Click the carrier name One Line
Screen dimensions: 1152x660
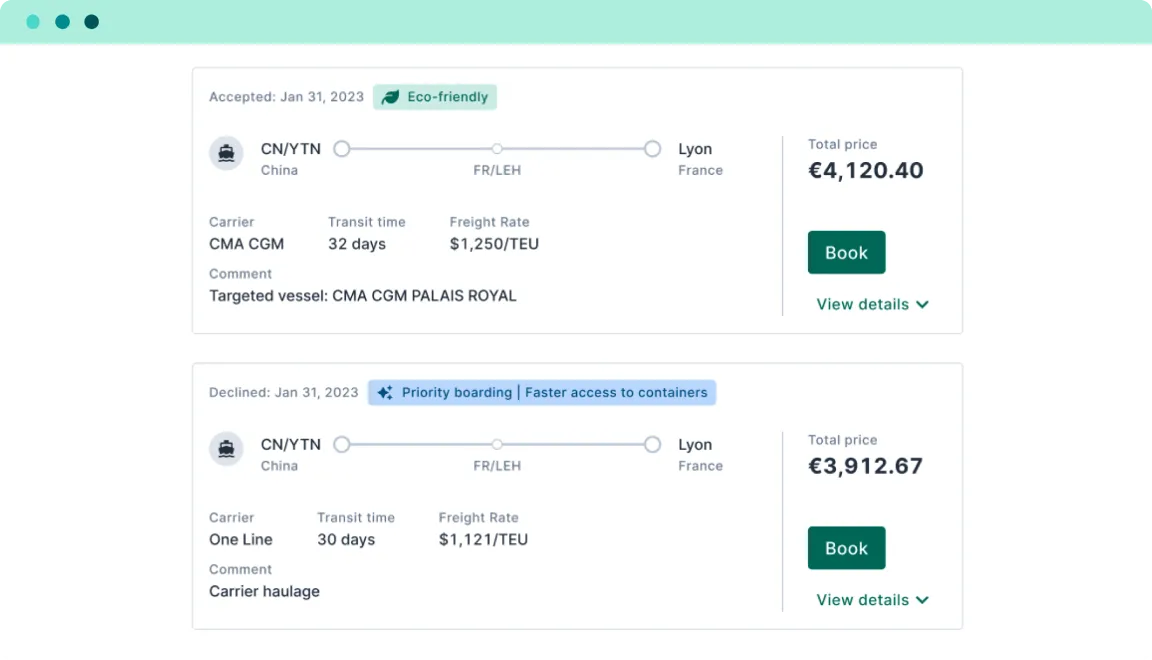pyautogui.click(x=240, y=539)
